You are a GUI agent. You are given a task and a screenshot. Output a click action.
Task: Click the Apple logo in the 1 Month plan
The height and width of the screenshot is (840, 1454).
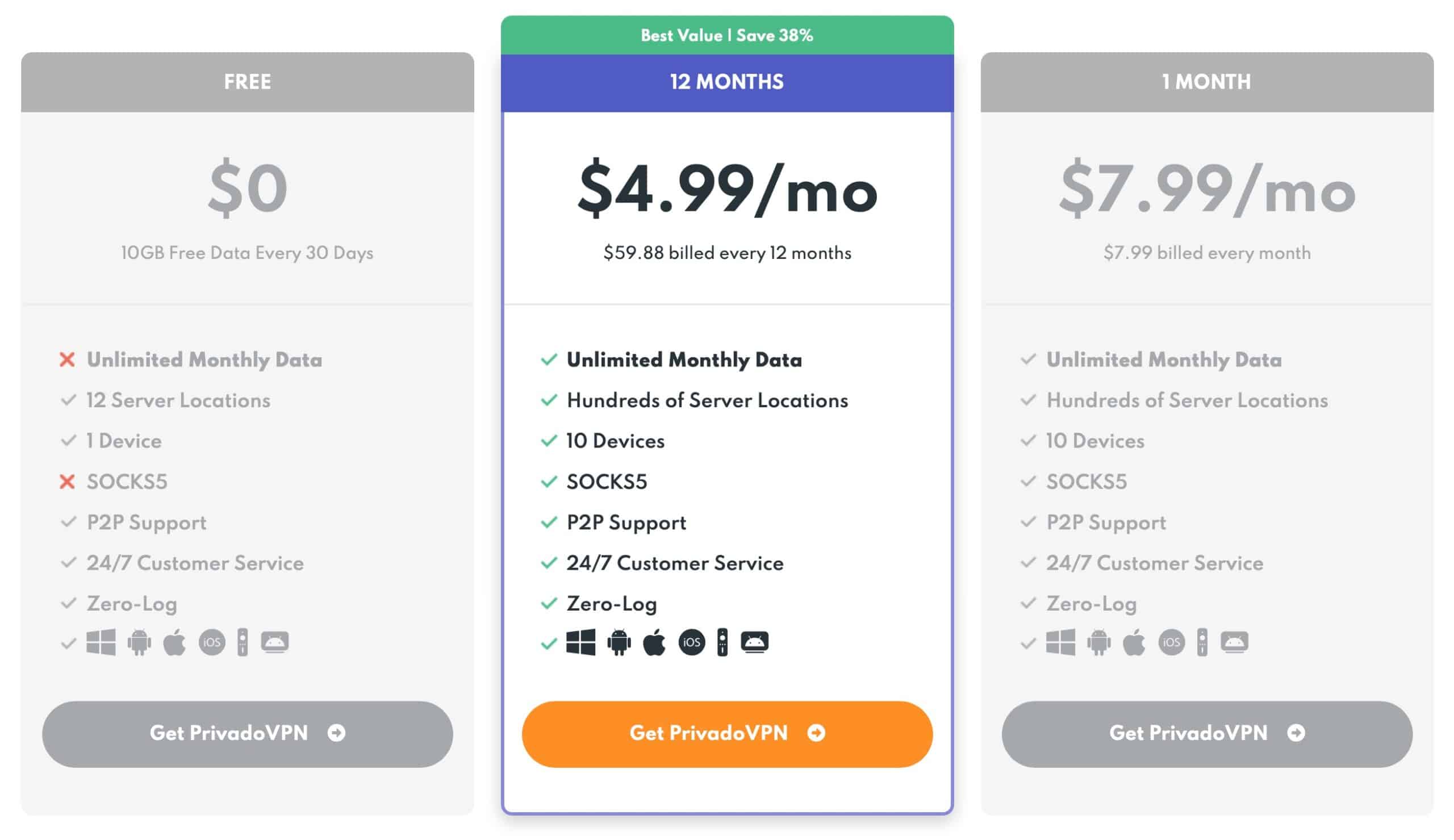click(x=1133, y=642)
